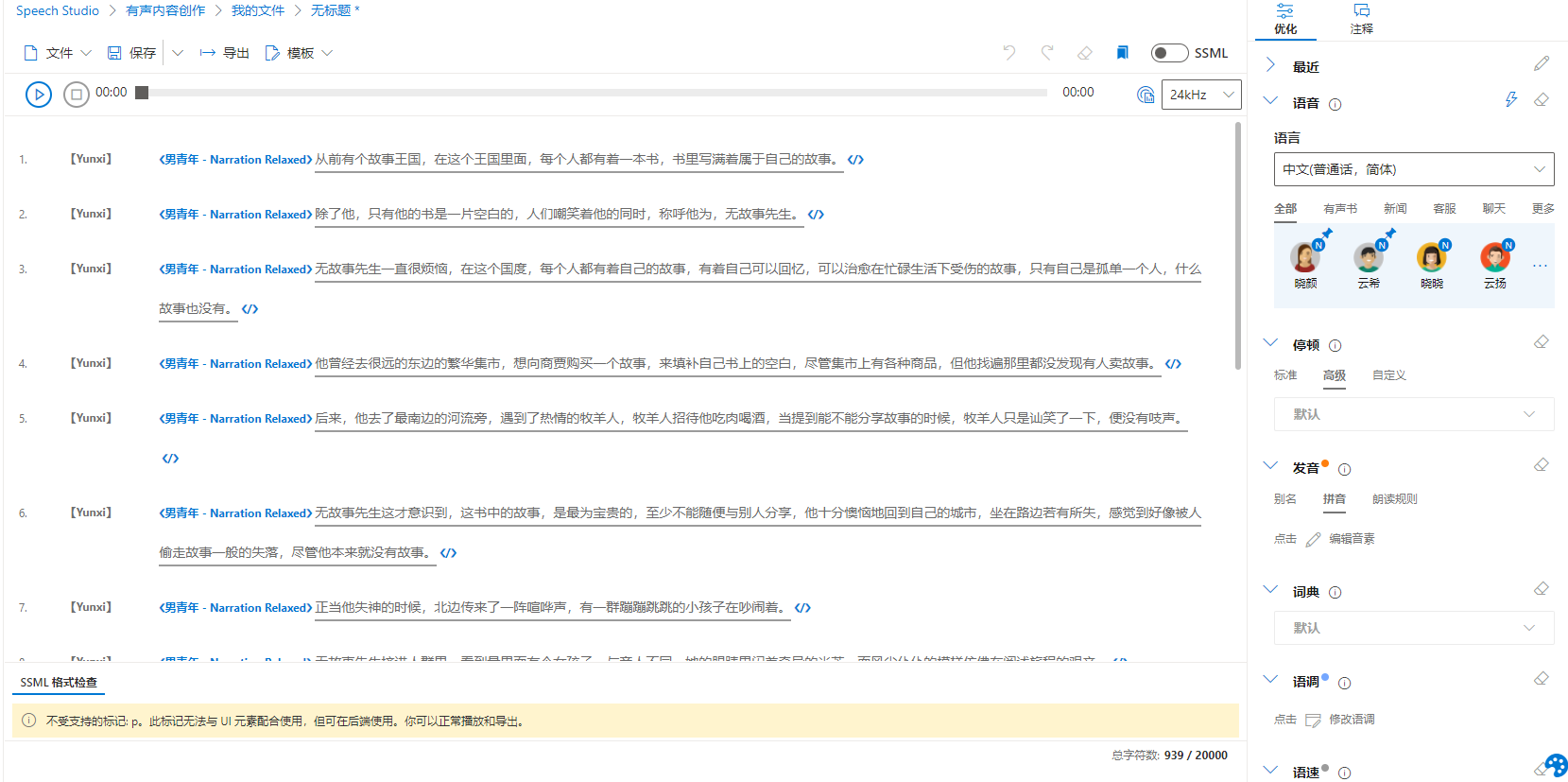The image size is (1568, 782).
Task: Stop audio playback
Action: 77,95
